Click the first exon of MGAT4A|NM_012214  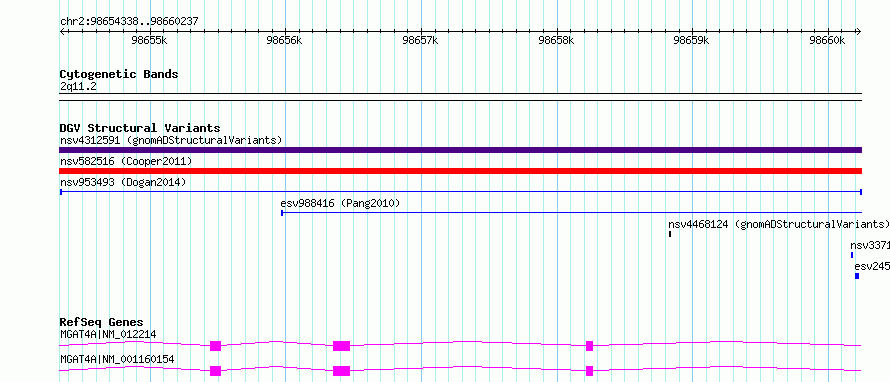tap(215, 346)
